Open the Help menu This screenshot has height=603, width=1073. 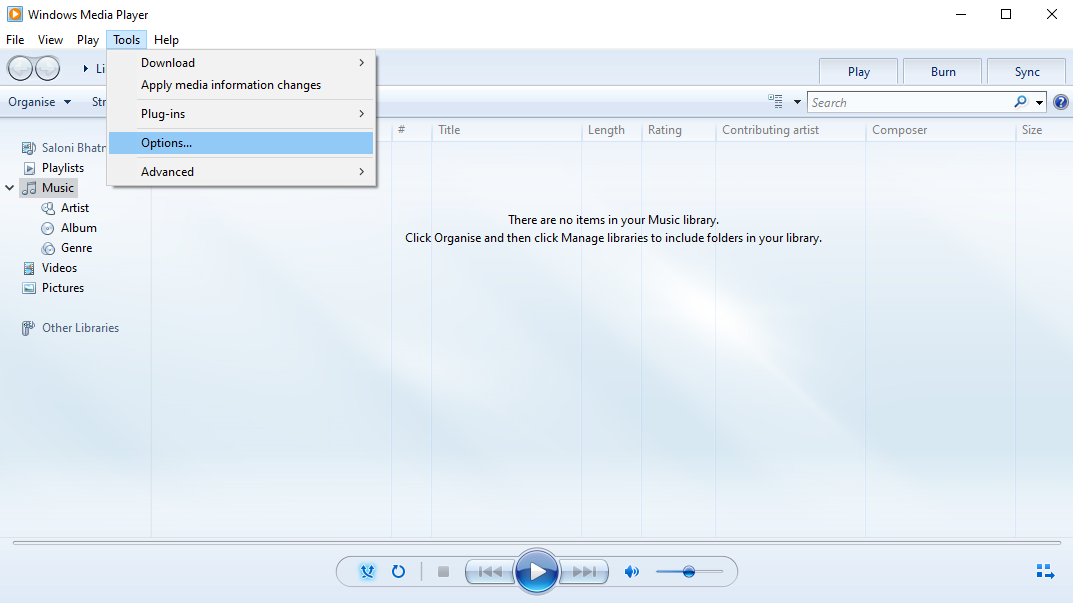pos(166,40)
